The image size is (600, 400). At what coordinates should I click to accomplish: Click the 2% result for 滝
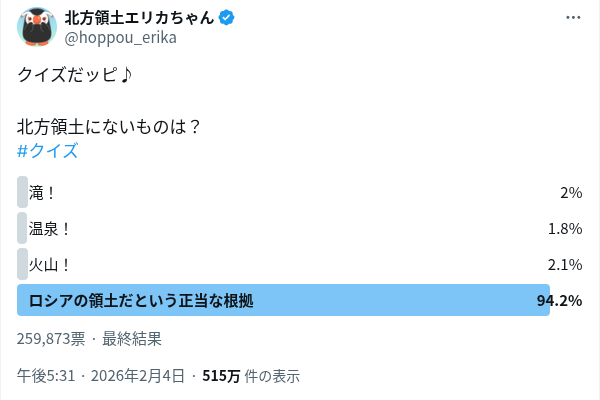tap(571, 193)
